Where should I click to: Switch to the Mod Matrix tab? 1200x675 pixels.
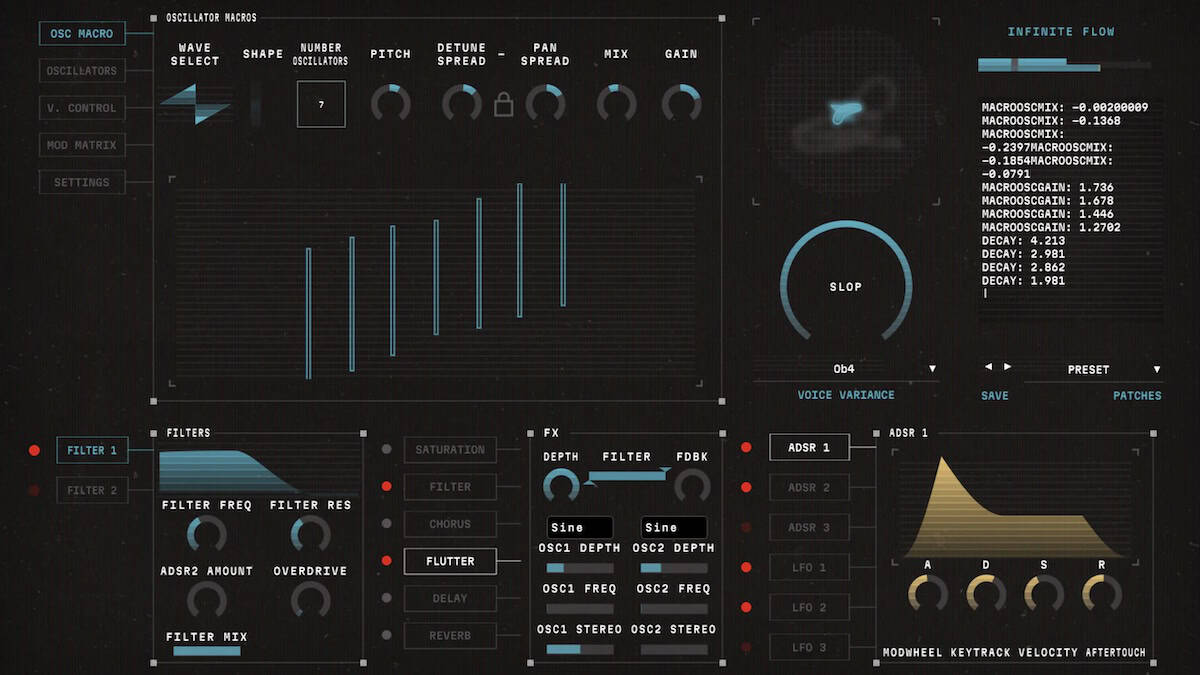coord(82,145)
